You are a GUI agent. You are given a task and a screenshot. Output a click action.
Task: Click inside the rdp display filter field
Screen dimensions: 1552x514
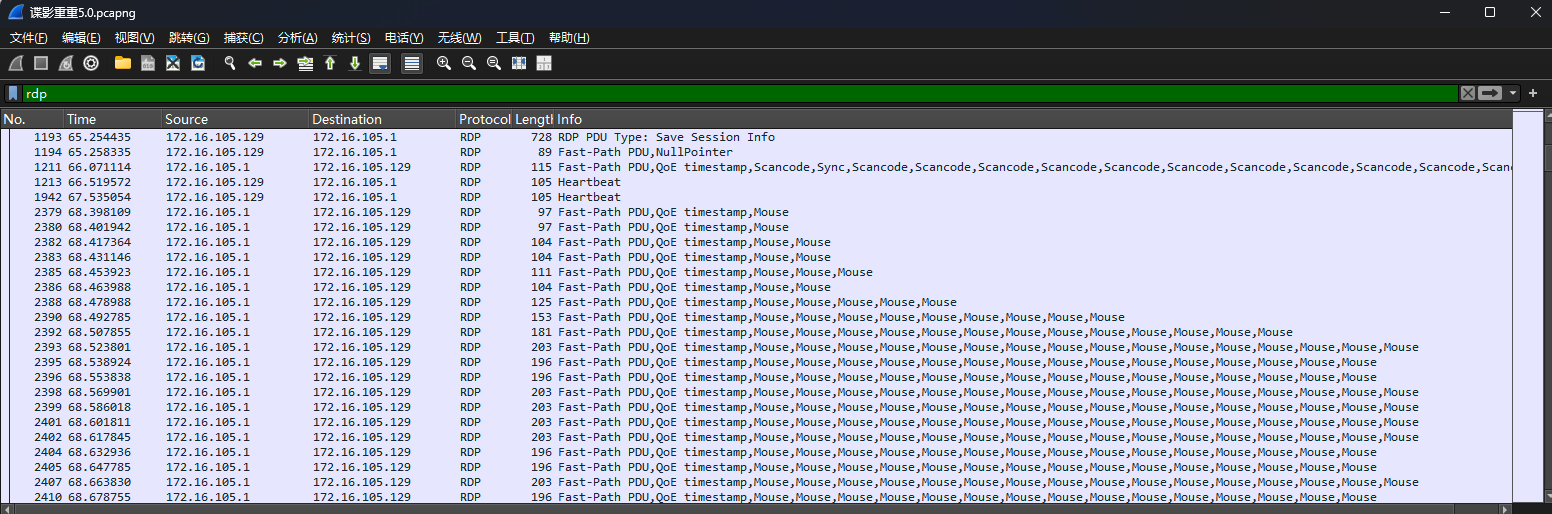pyautogui.click(x=700, y=93)
